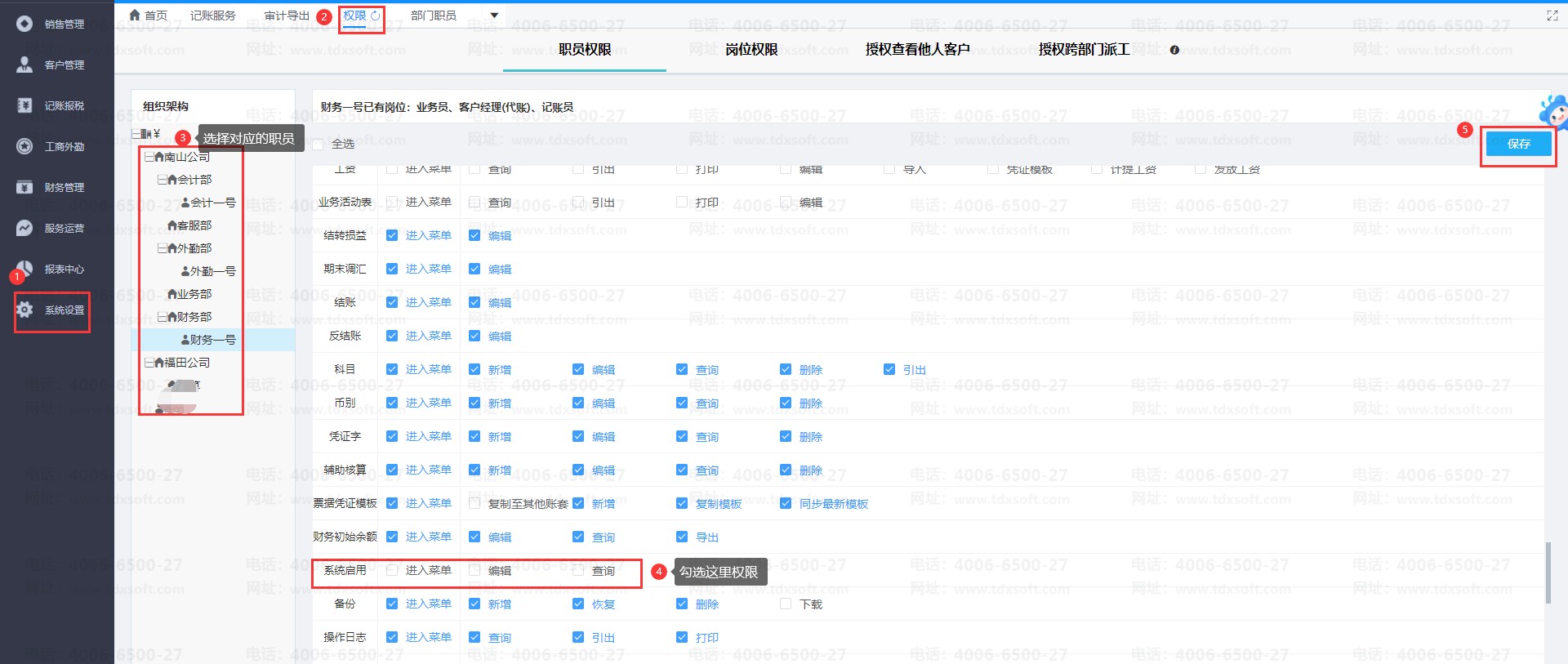The width and height of the screenshot is (1568, 664).
Task: Select employee 会计一号 in the tree
Action: tap(212, 203)
